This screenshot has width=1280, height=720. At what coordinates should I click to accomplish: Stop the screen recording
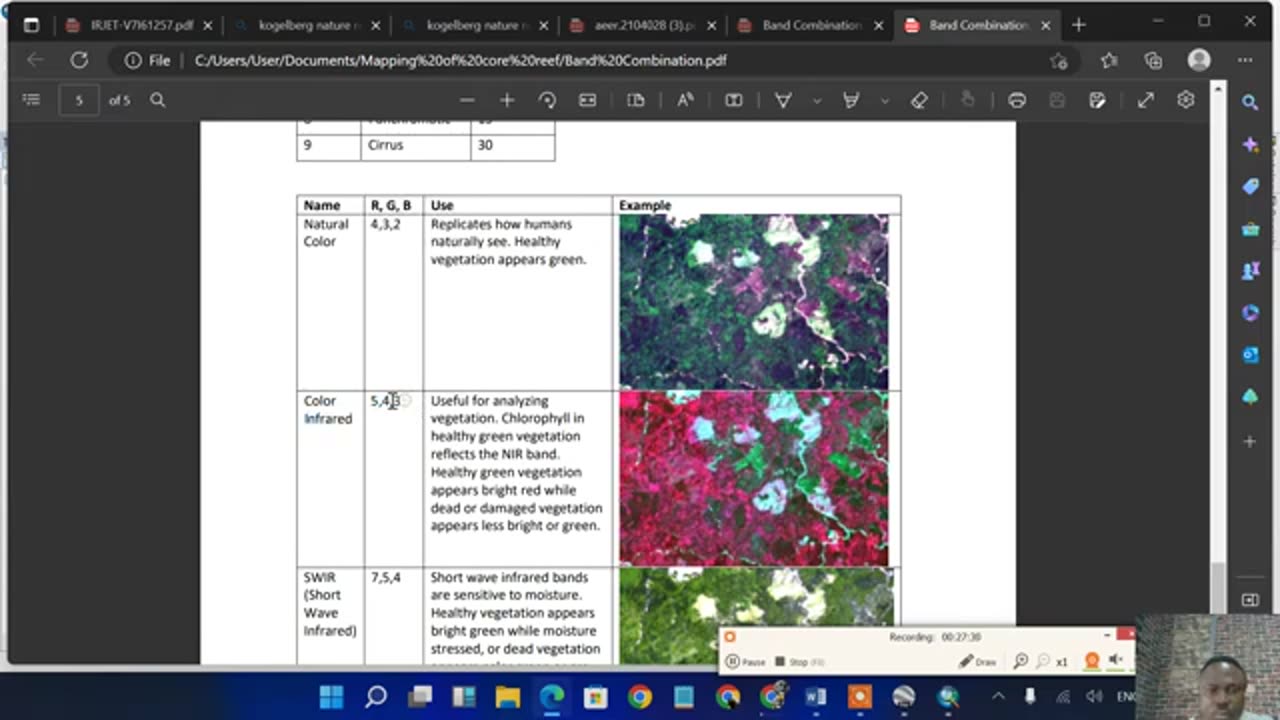[799, 662]
